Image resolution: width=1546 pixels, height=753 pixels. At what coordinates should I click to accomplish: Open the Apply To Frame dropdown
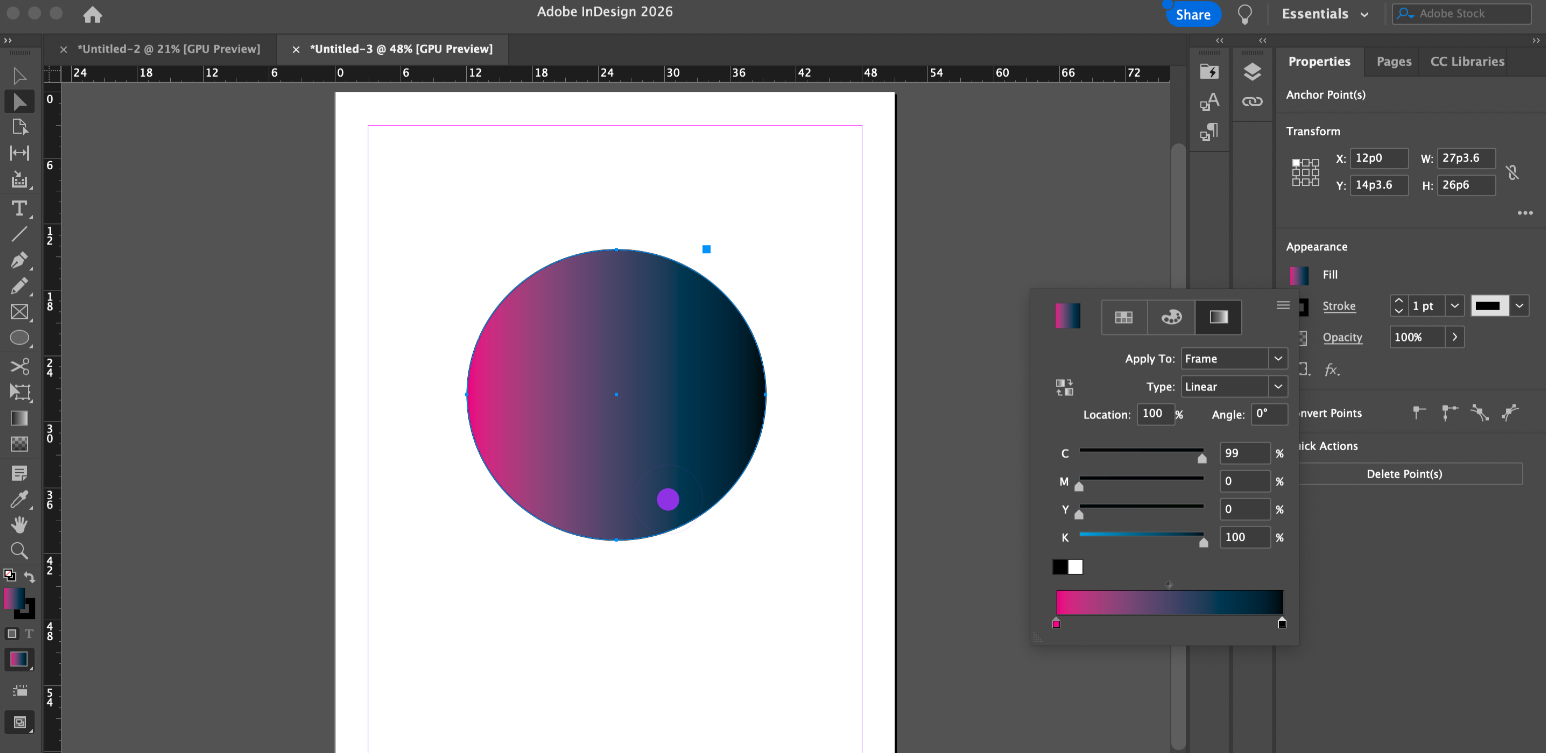coord(1233,359)
